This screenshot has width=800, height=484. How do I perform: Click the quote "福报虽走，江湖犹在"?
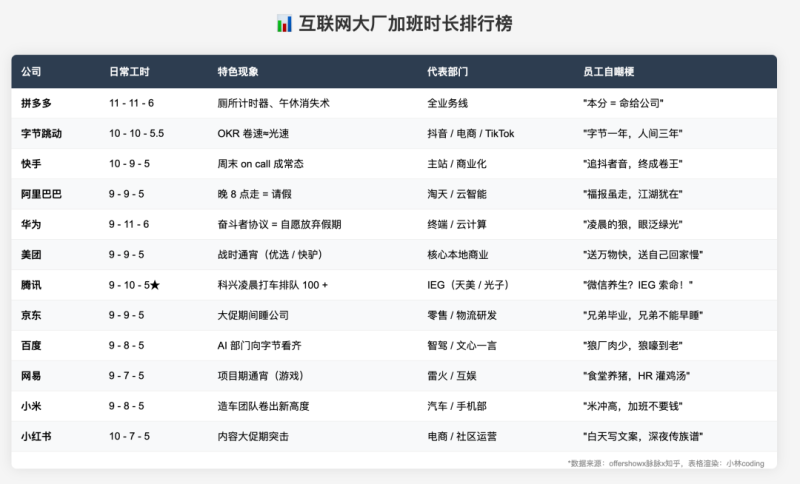(633, 194)
